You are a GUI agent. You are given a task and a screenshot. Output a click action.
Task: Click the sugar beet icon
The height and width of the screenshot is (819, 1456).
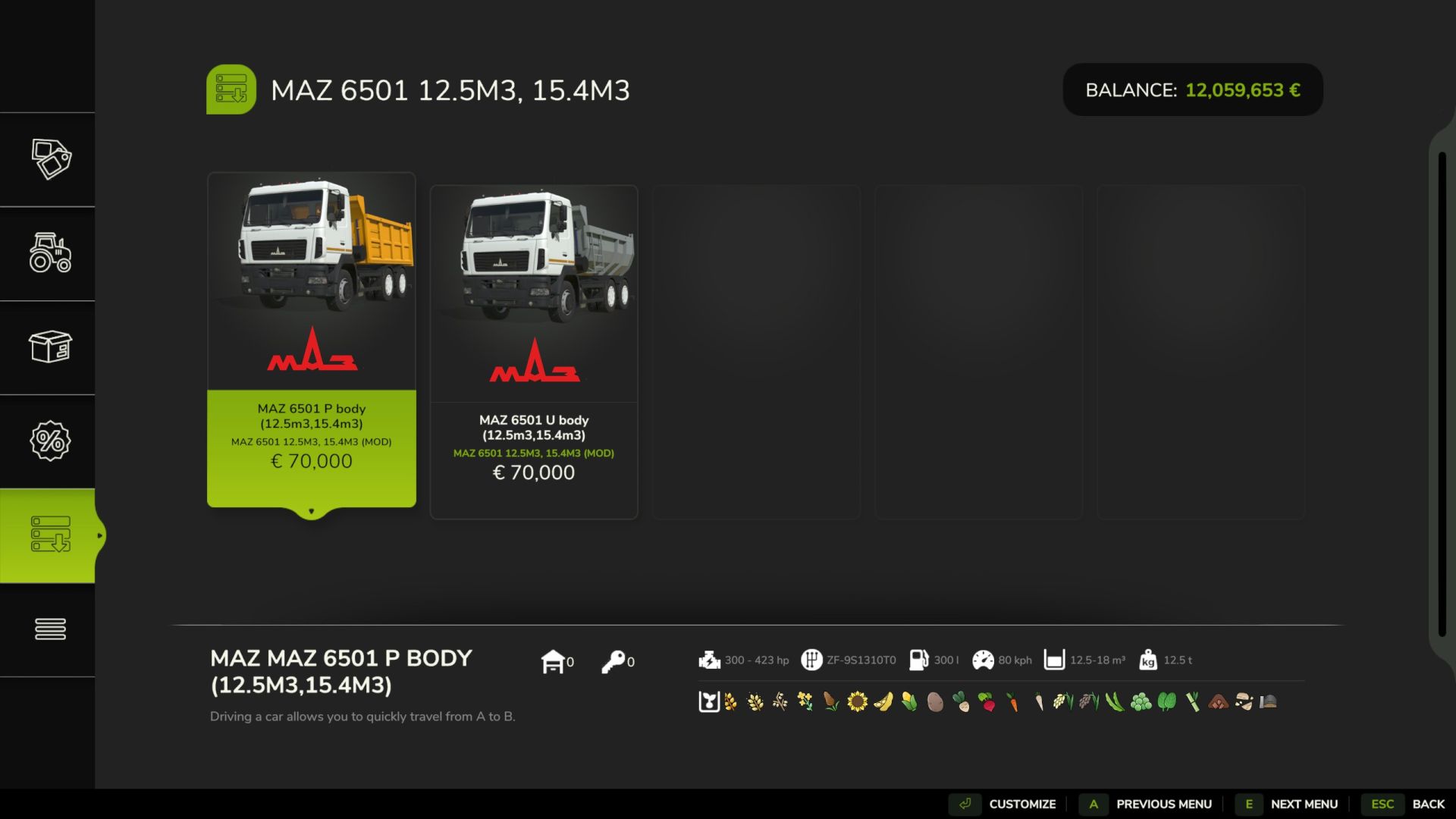point(961,701)
